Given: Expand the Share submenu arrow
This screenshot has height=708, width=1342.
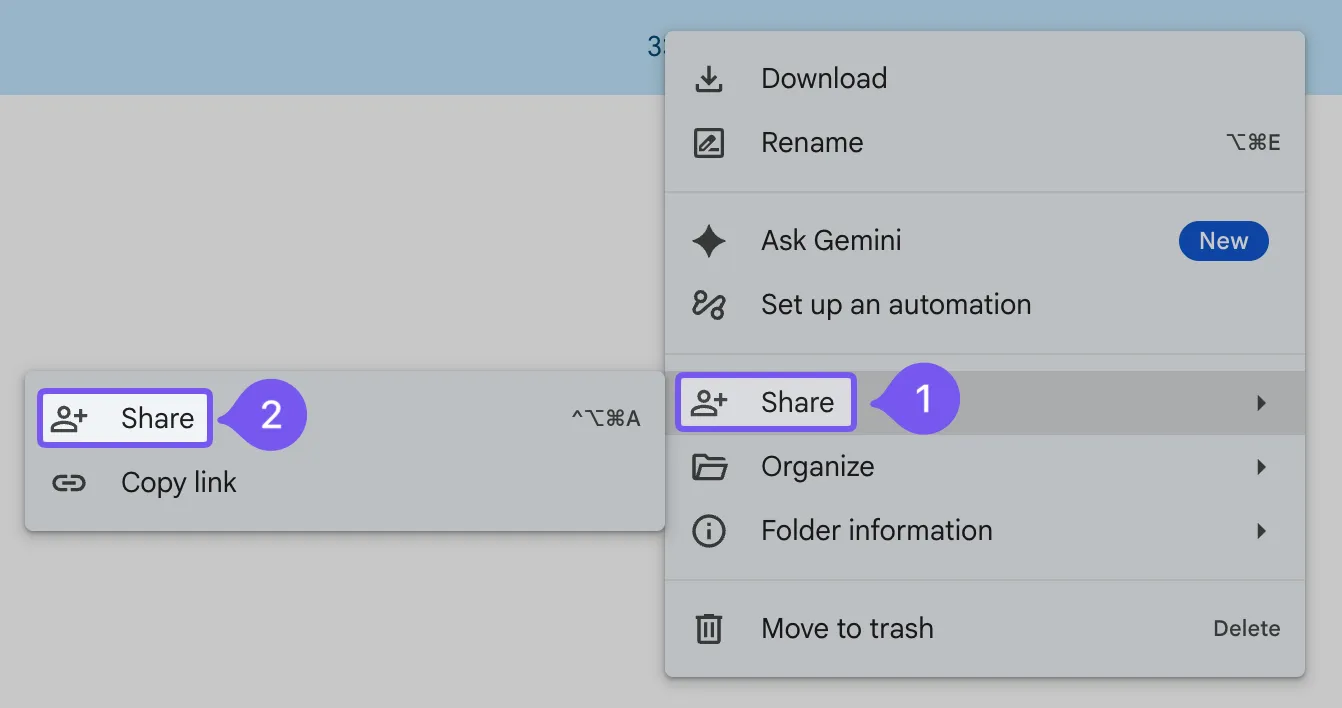Looking at the screenshot, I should click(x=1262, y=403).
